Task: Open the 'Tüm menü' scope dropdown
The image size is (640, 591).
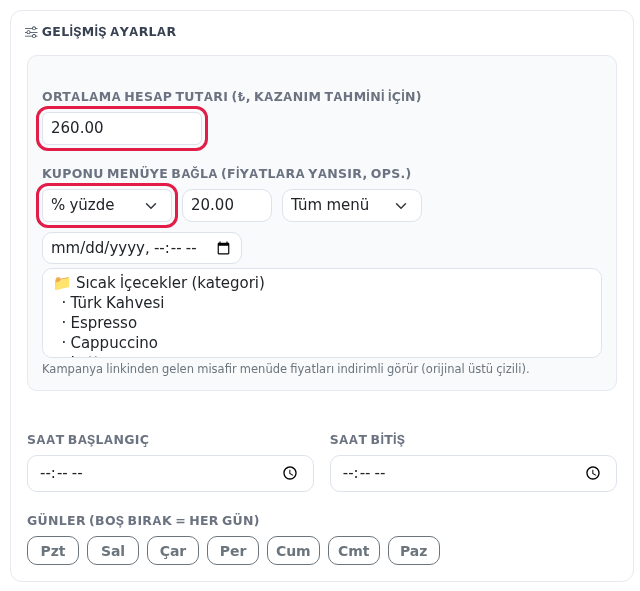Action: coord(352,205)
